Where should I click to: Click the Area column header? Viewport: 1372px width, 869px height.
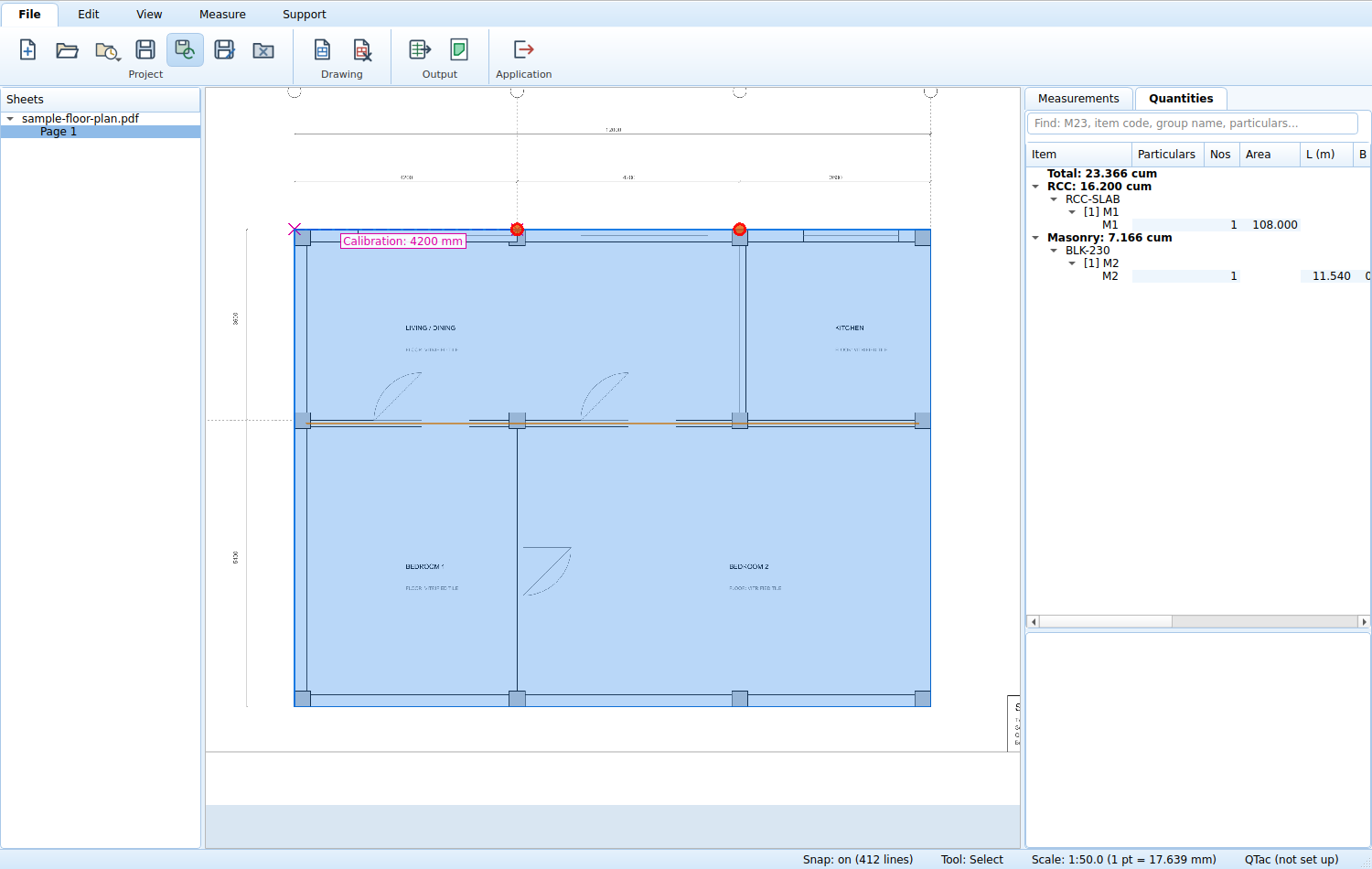(1270, 155)
